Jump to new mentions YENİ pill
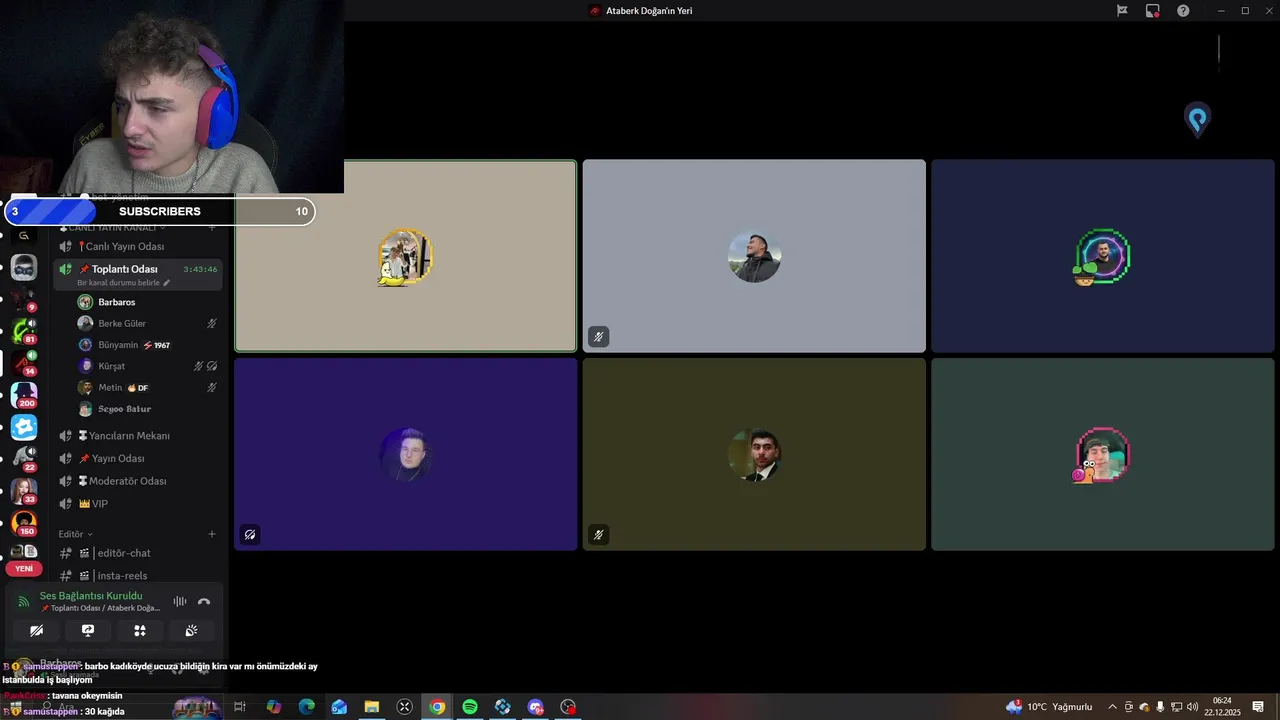This screenshot has width=1280, height=720. pyautogui.click(x=24, y=568)
